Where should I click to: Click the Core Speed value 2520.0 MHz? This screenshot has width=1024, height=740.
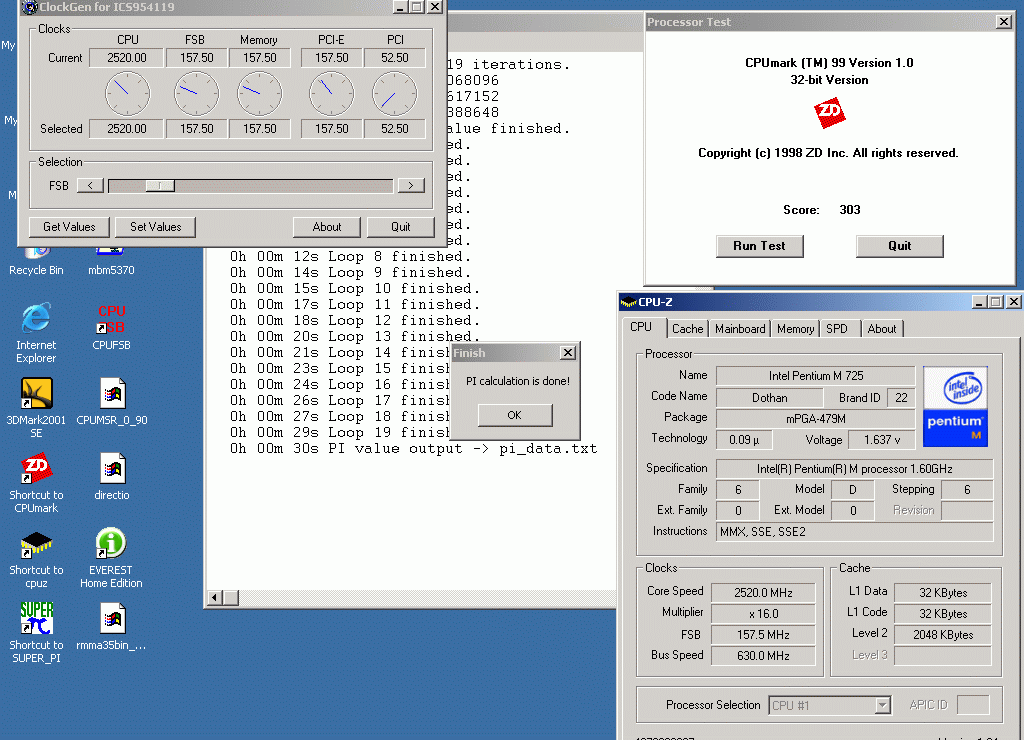(763, 592)
